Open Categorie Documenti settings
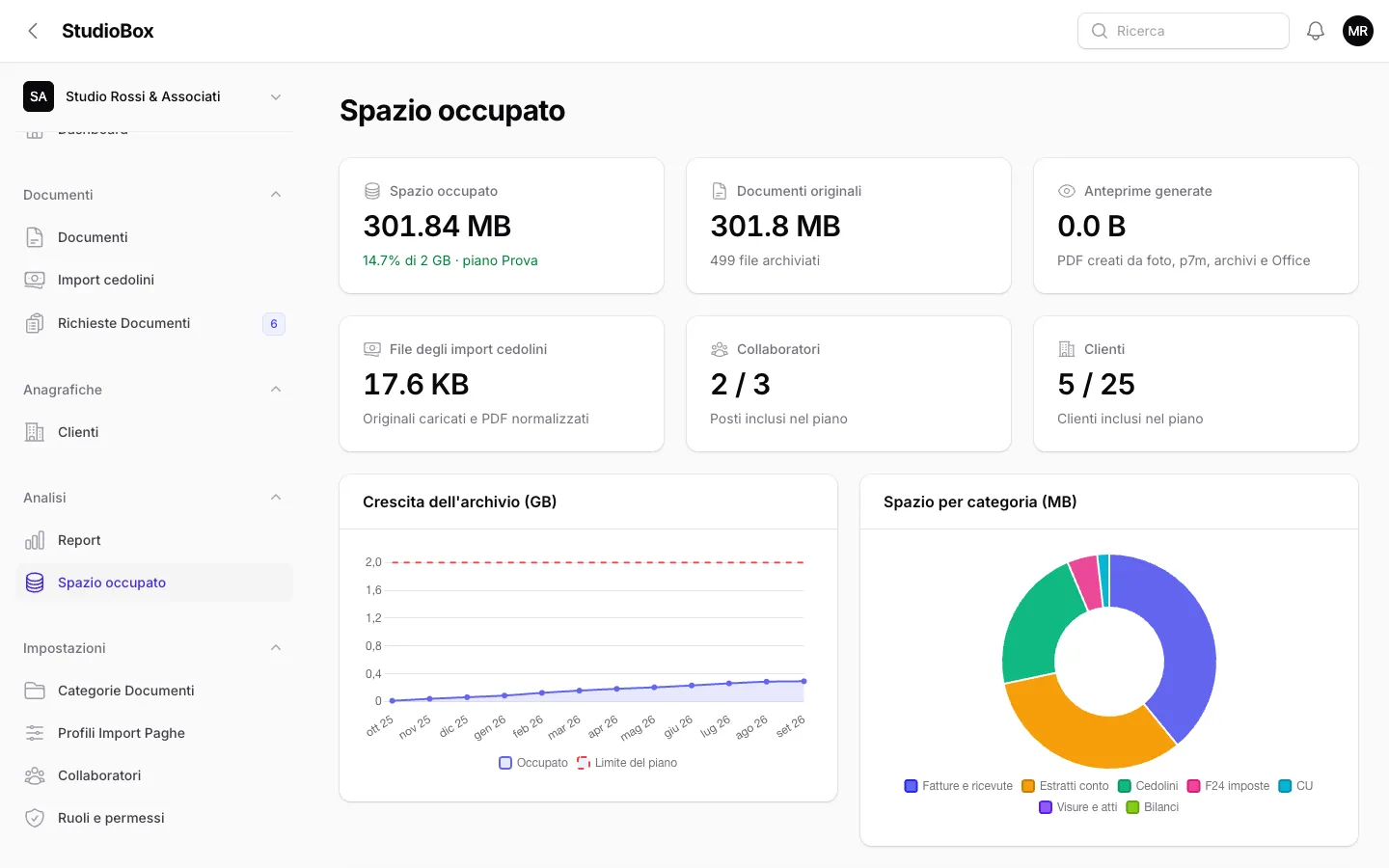 pyautogui.click(x=154, y=691)
